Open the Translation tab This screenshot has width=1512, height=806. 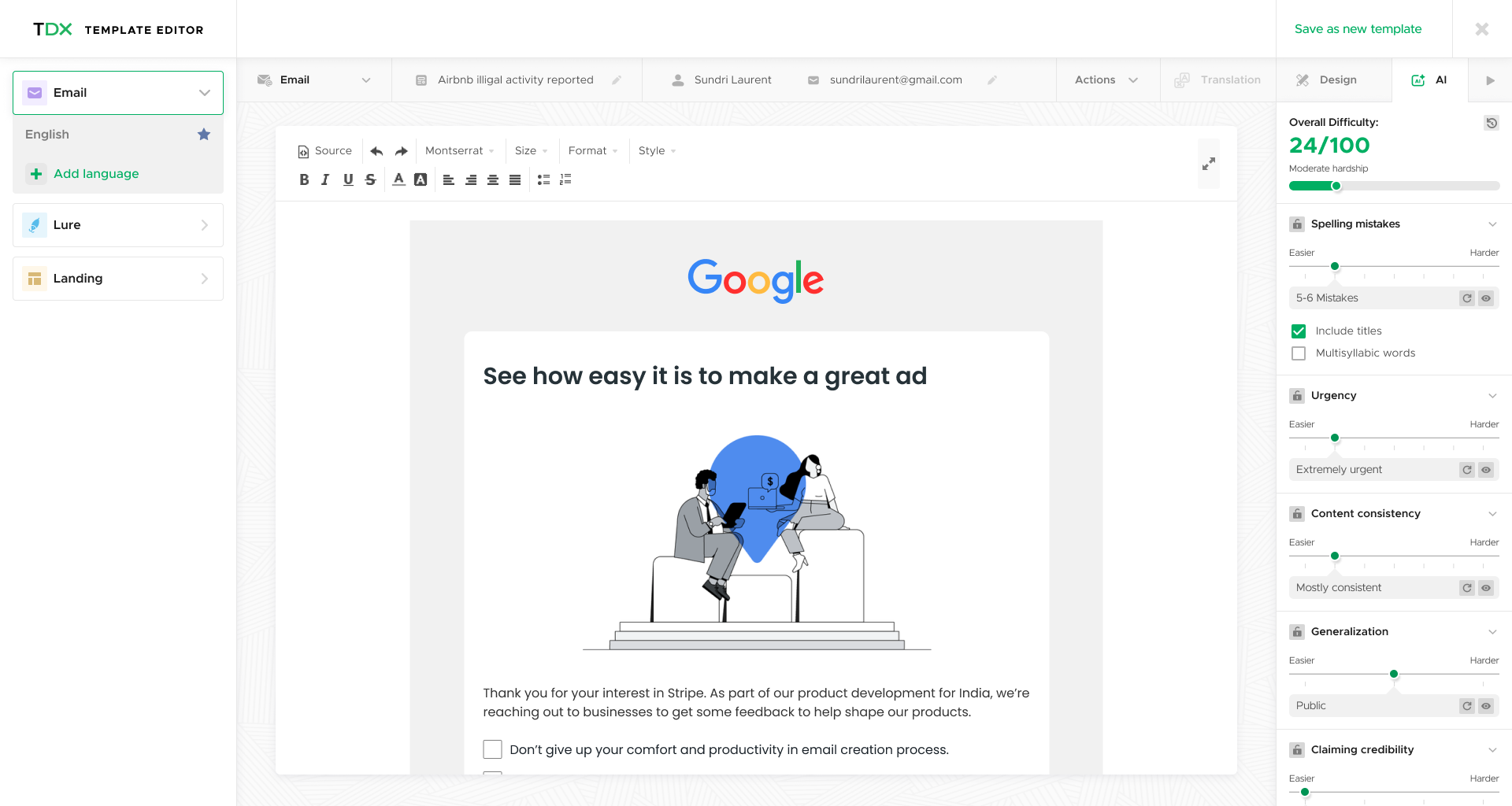point(1217,80)
